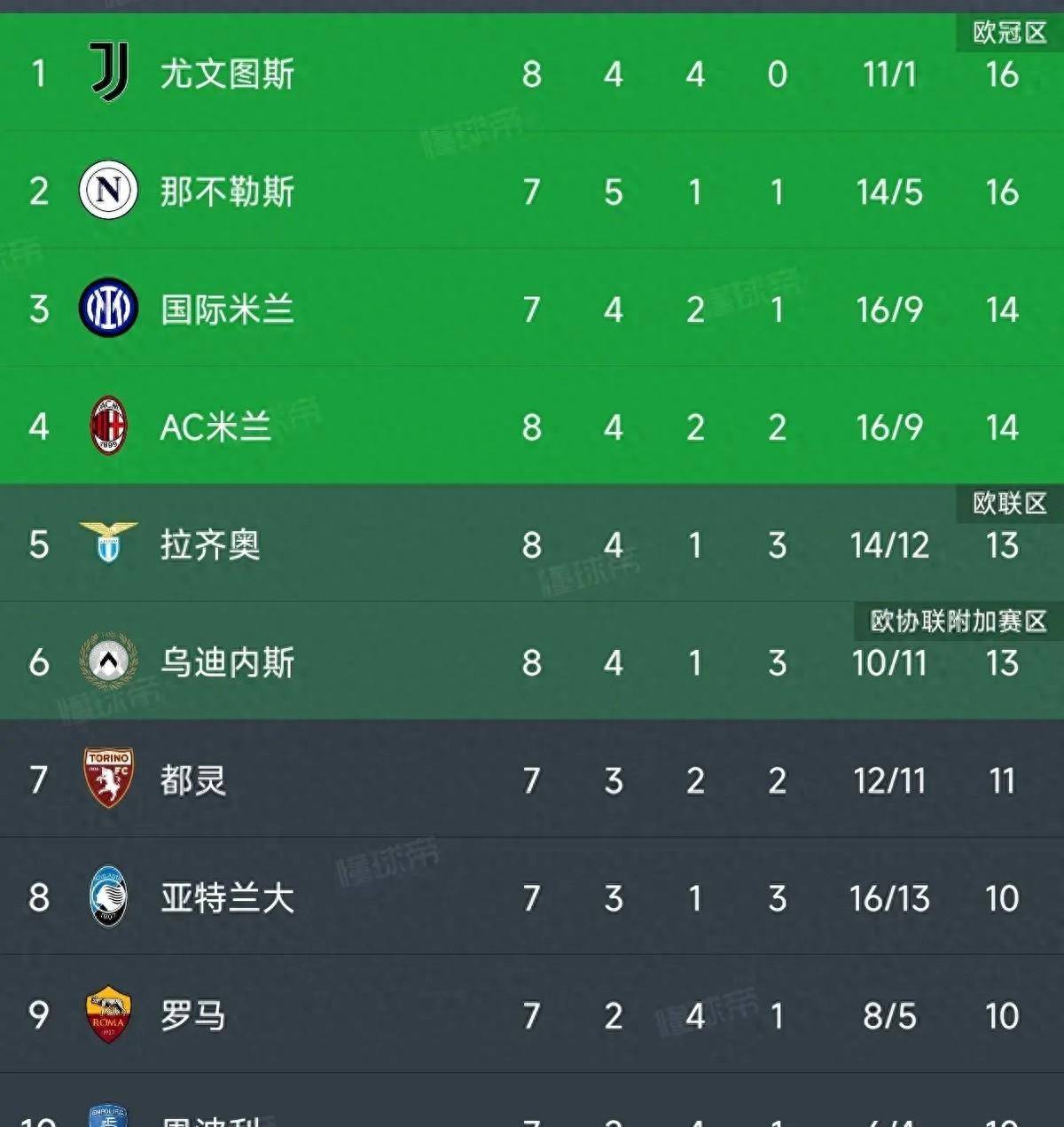
Task: Open the Napoli team logo
Action: tap(108, 190)
